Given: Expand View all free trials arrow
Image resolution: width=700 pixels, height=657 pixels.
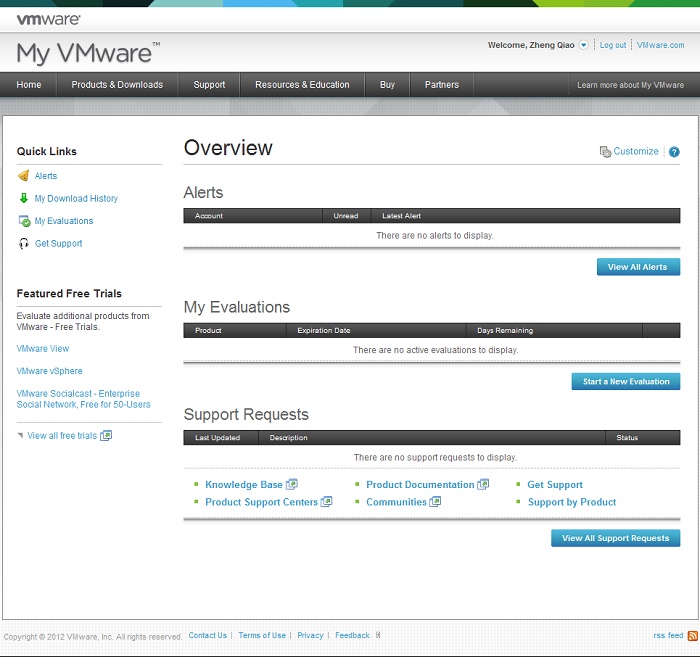Looking at the screenshot, I should (x=20, y=435).
